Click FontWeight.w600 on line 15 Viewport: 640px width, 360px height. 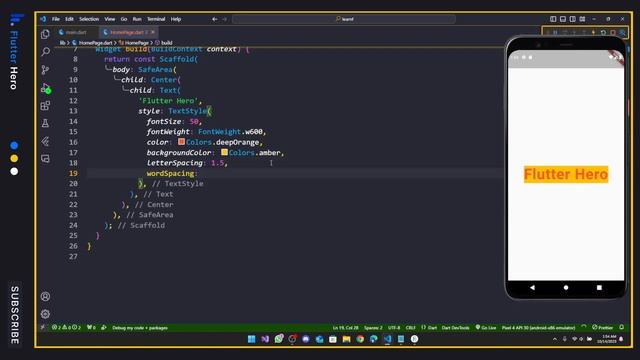click(x=230, y=131)
